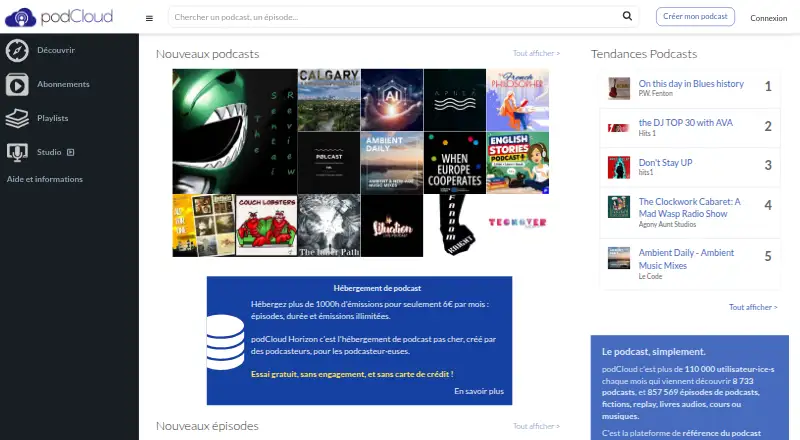Click Le podcast, simplement. heading
The image size is (800, 440).
(654, 352)
